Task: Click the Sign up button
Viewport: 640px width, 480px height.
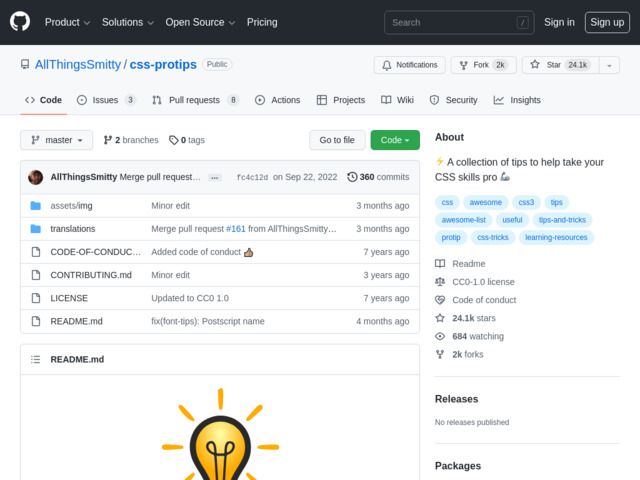Action: (x=607, y=22)
